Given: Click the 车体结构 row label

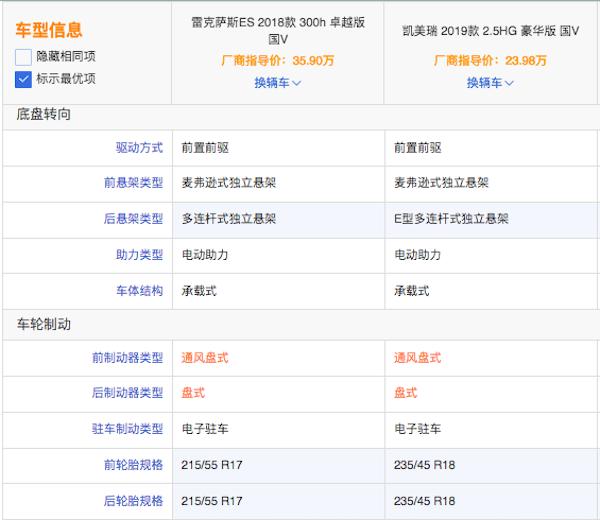Looking at the screenshot, I should pos(139,291).
